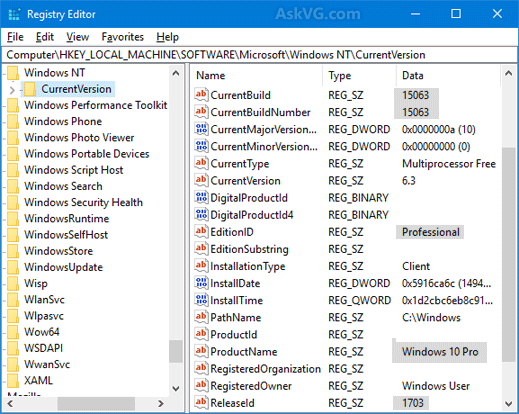519x414 pixels.
Task: Click the CurrentBuildNumber string icon
Action: (201, 112)
